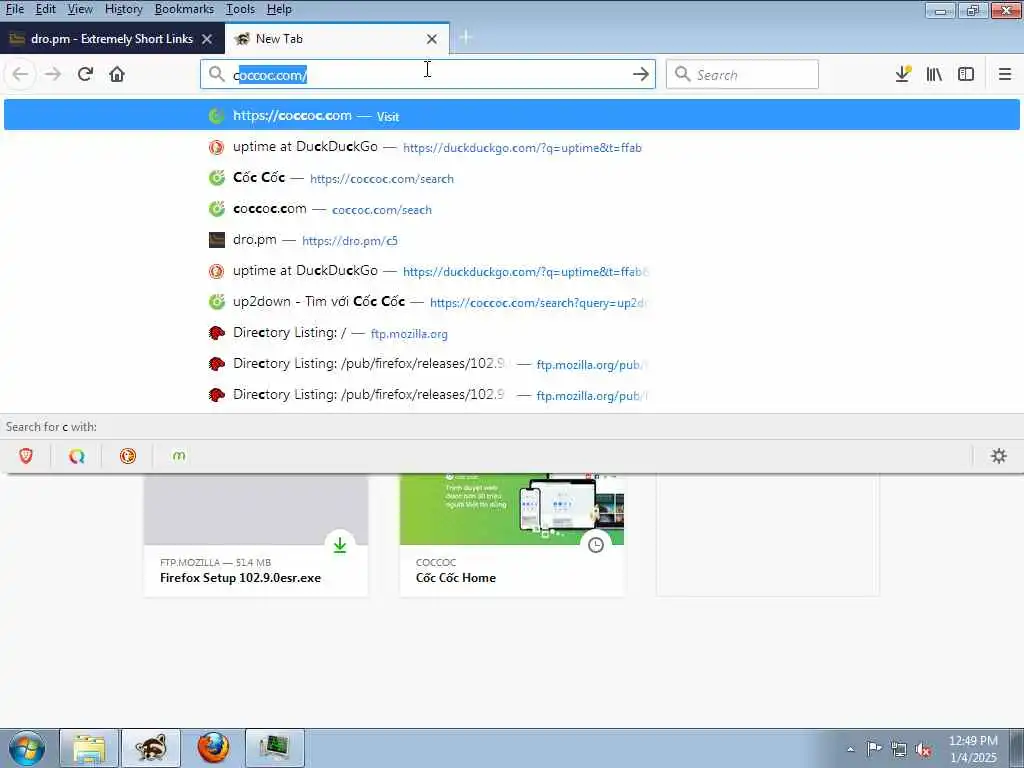Screen dimensions: 1024x768
Task: Open the File menu
Action: tap(14, 9)
